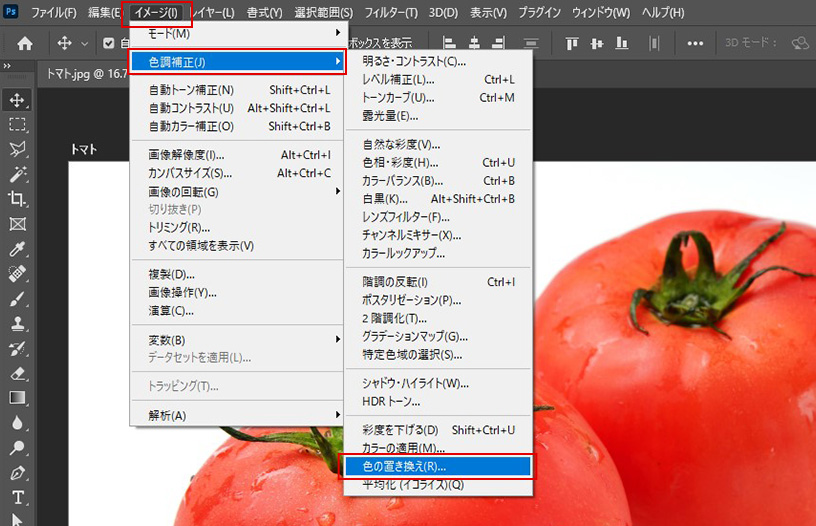This screenshot has width=816, height=526.
Task: Select the Pen tool
Action: coord(17,473)
